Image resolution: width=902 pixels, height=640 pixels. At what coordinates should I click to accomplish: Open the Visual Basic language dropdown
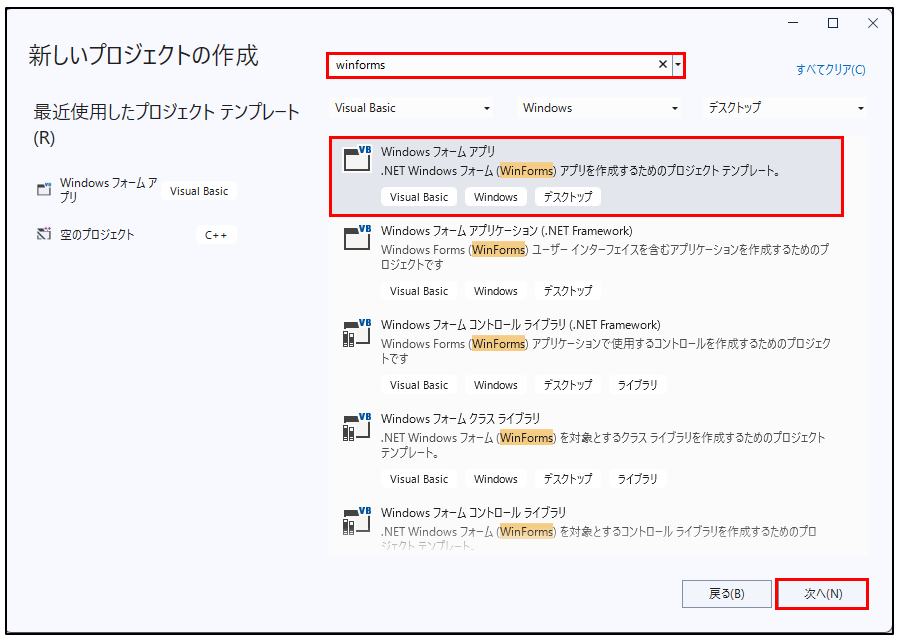point(413,108)
